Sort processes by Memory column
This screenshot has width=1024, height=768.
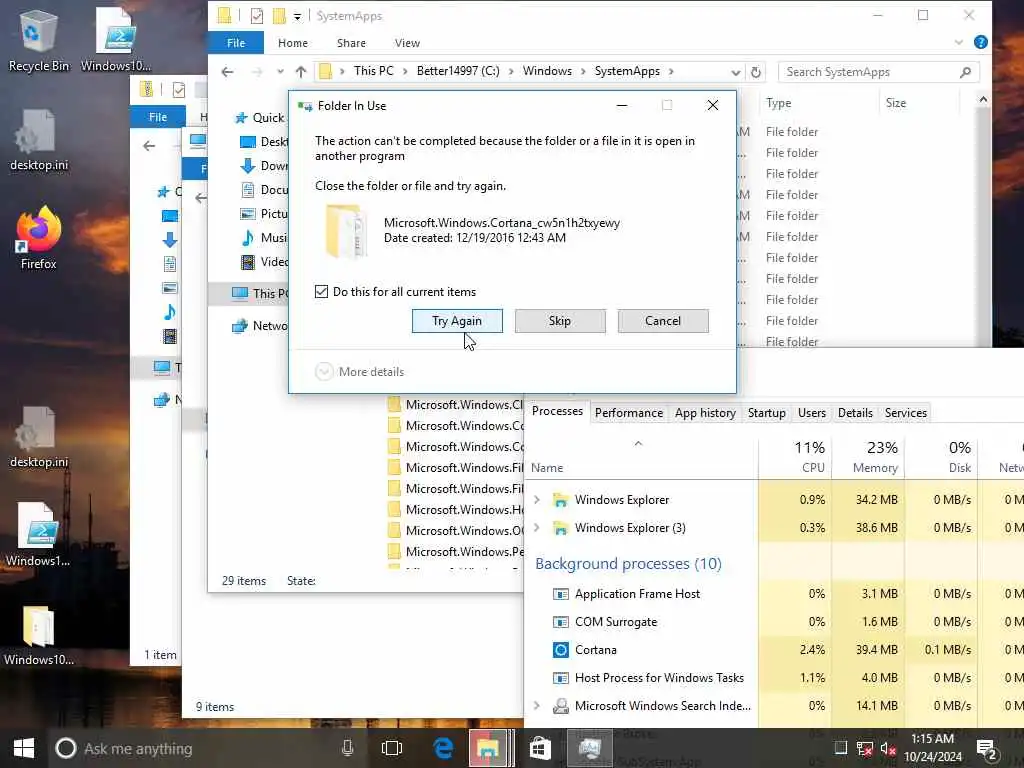coord(868,457)
